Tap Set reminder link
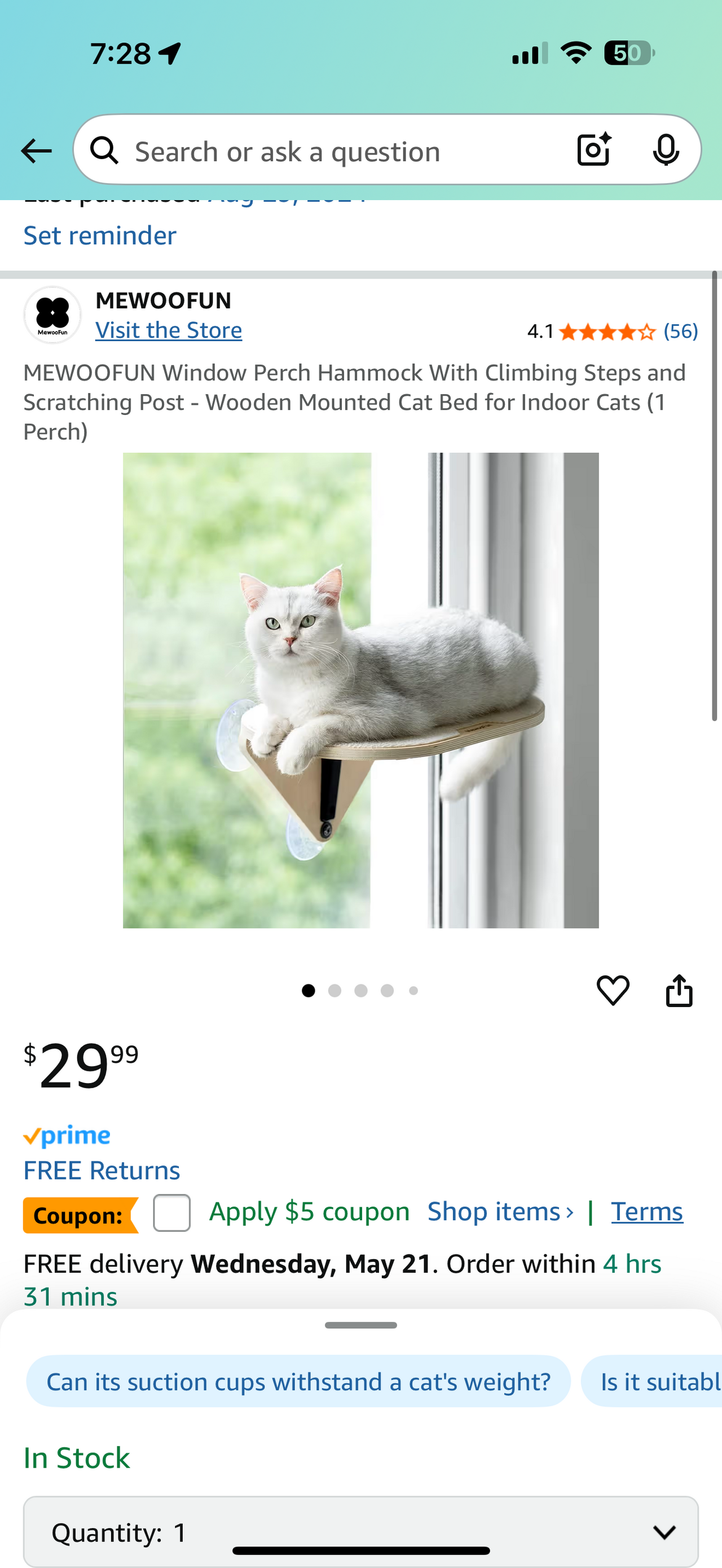 (100, 236)
